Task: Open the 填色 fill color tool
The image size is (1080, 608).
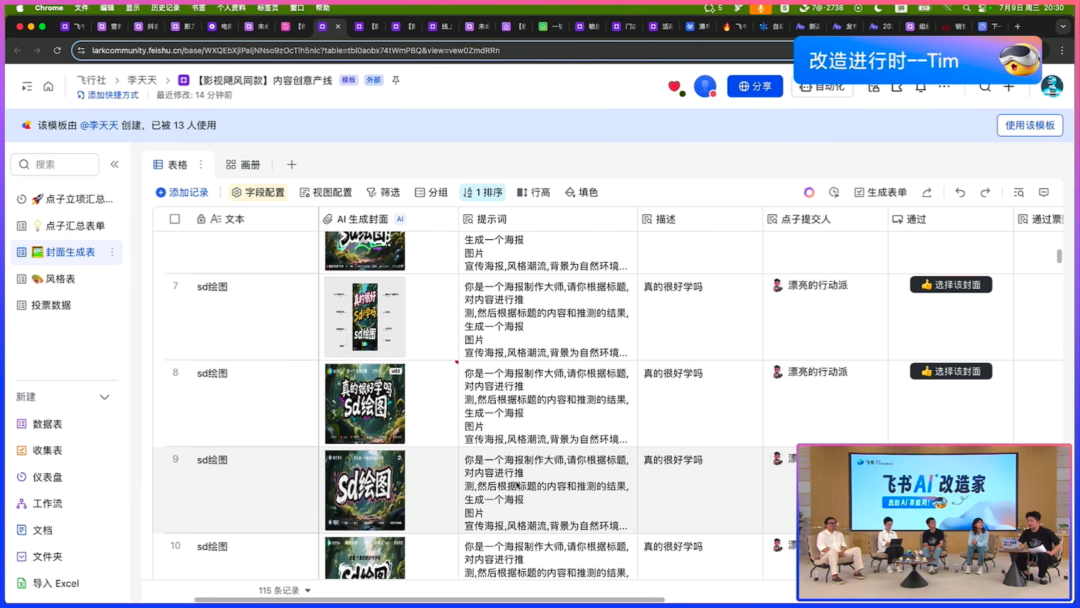Action: [581, 192]
